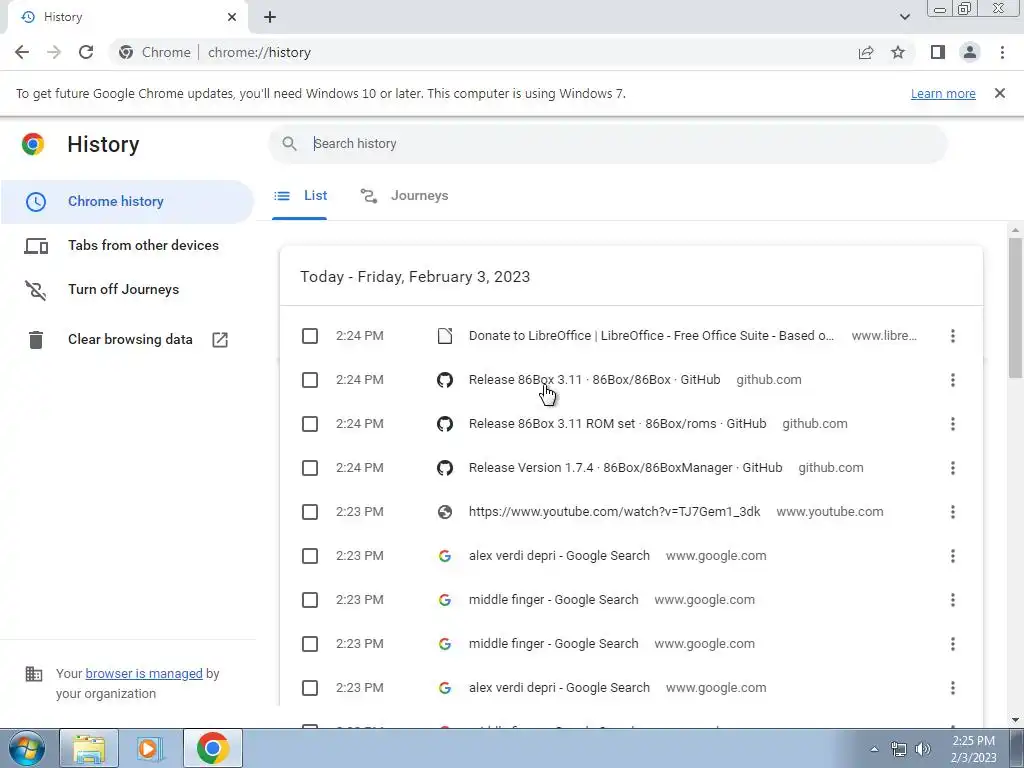Click the external-link icon beside Clear browsing data
The width and height of the screenshot is (1024, 768).
tap(220, 340)
